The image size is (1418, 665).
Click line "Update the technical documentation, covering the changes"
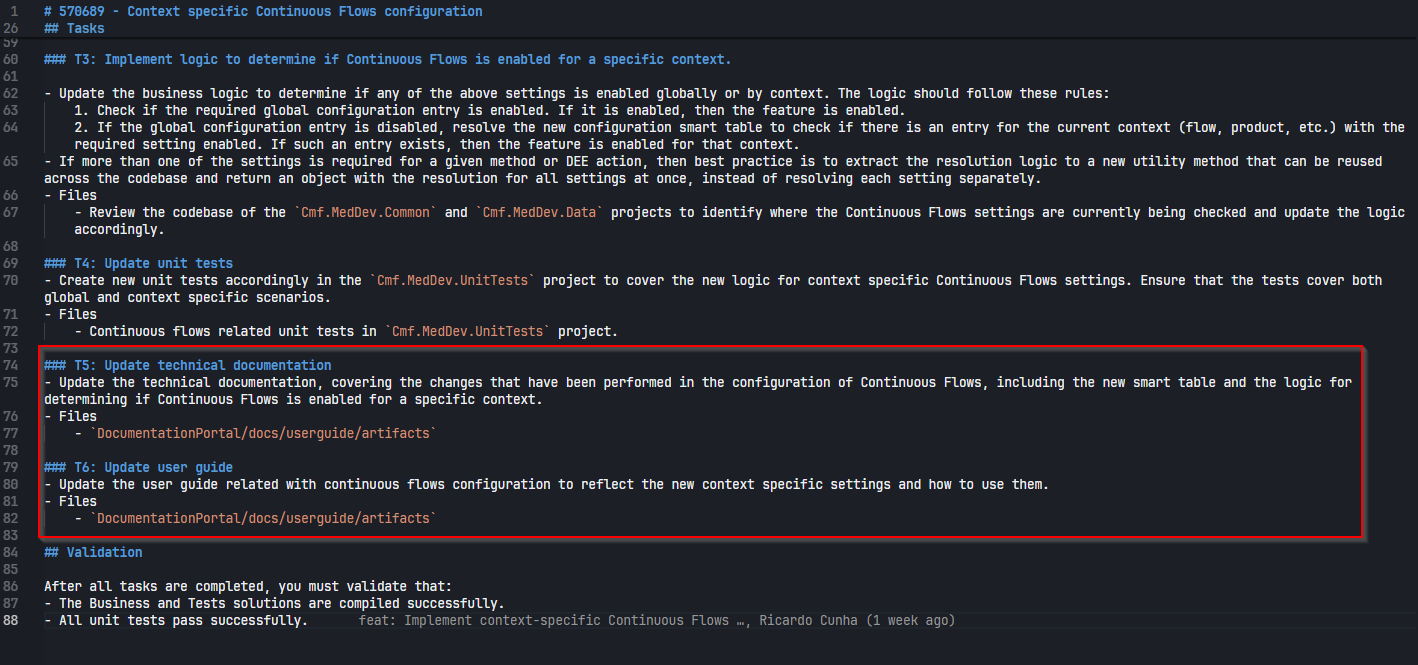pyautogui.click(x=698, y=391)
